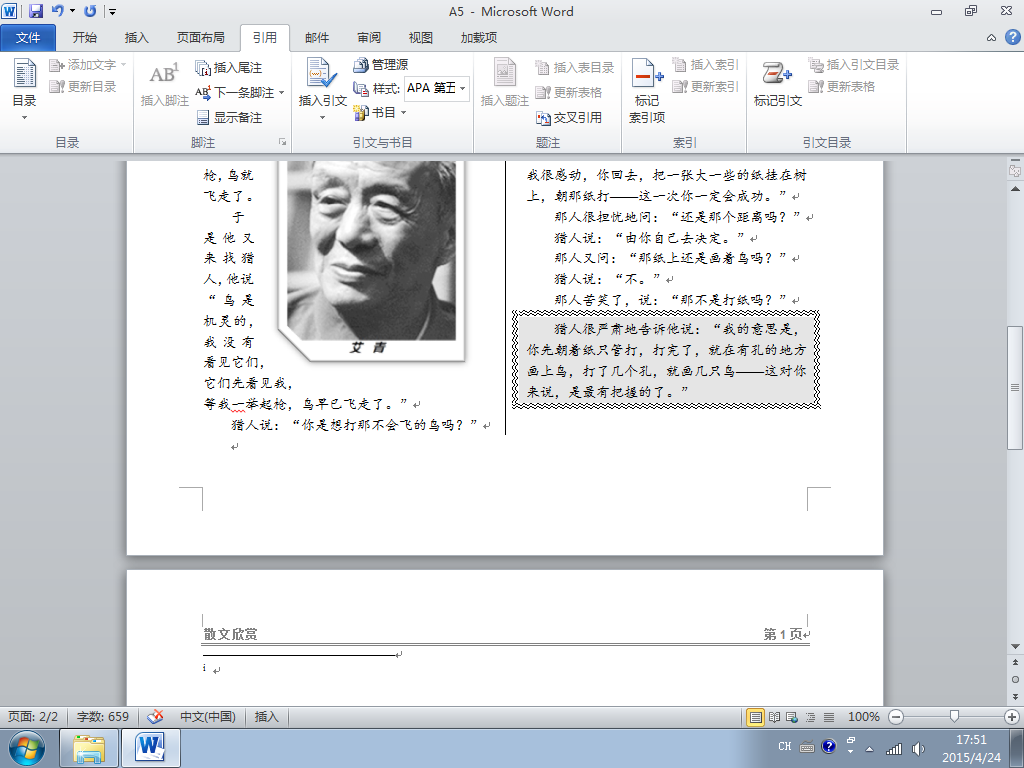This screenshot has width=1024, height=768.
Task: Click 交叉引用 cross-reference
Action: (x=569, y=118)
